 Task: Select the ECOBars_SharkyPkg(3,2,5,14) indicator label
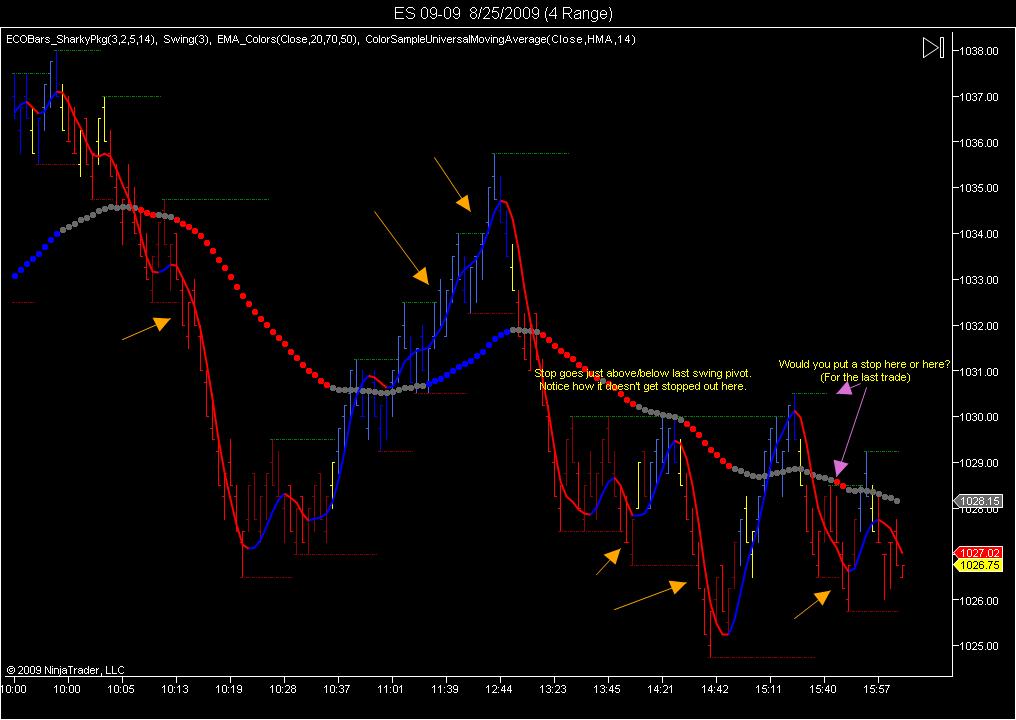pos(81,40)
